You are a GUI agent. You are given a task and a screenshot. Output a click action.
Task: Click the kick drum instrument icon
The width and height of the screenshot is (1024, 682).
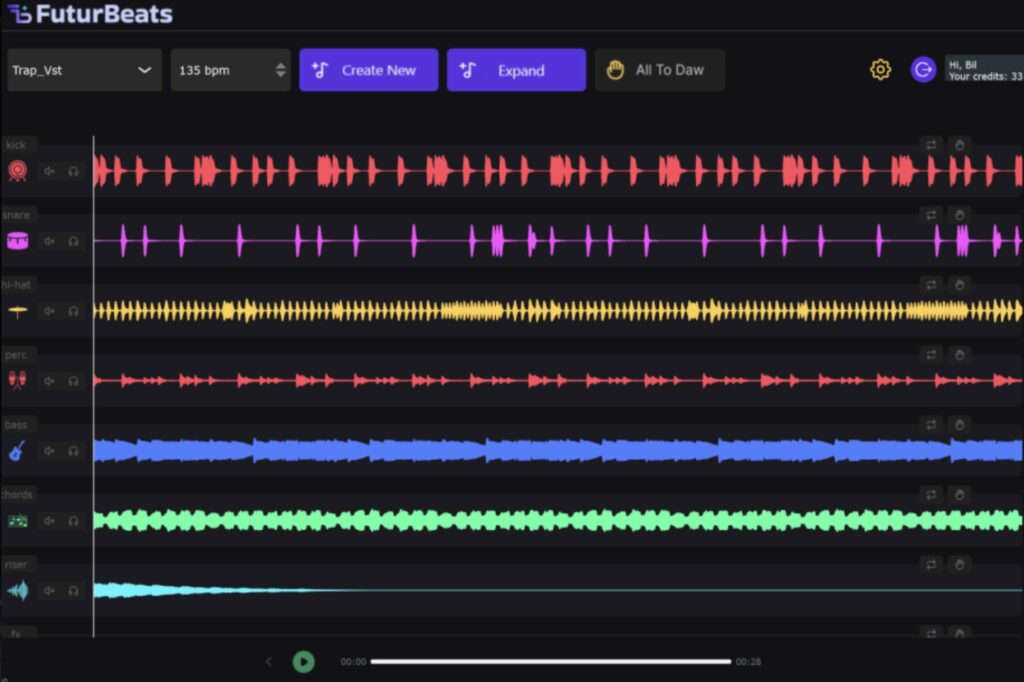pos(17,171)
